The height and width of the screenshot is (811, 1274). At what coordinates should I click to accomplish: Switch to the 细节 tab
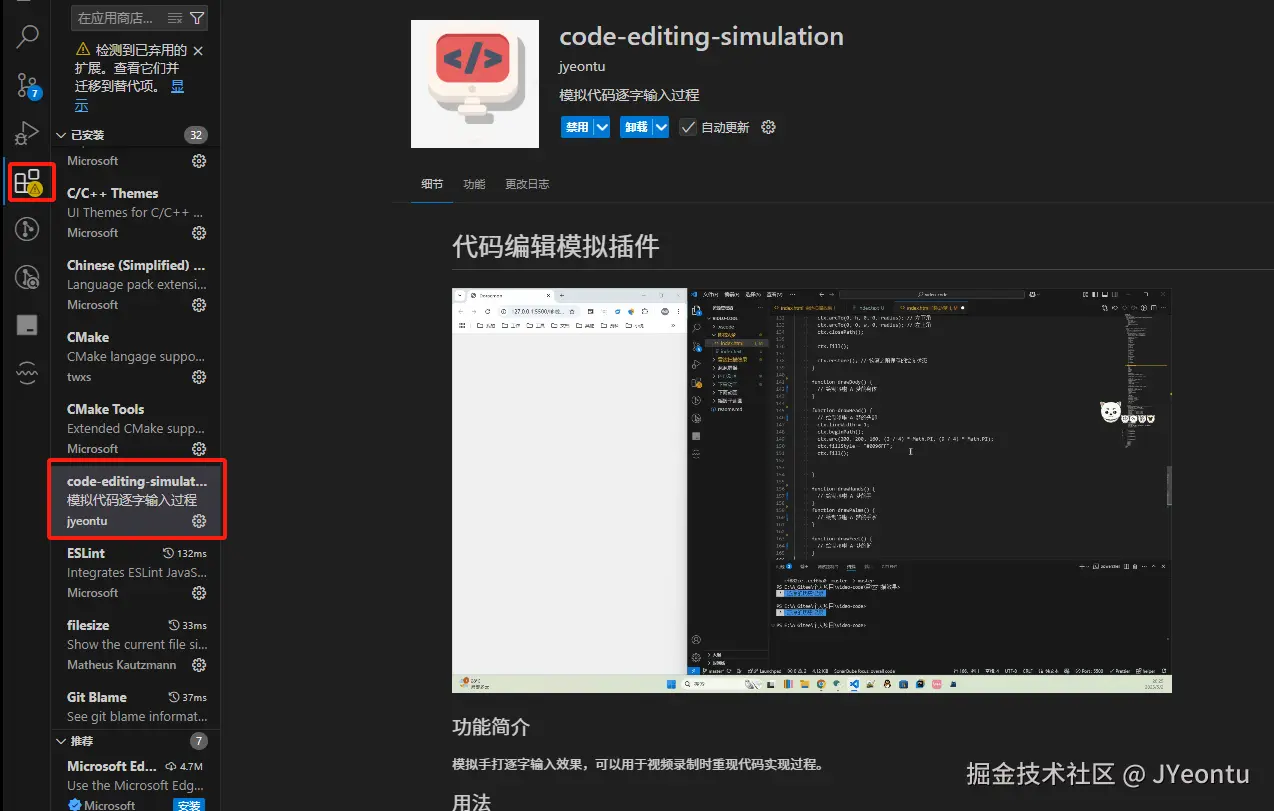[432, 184]
